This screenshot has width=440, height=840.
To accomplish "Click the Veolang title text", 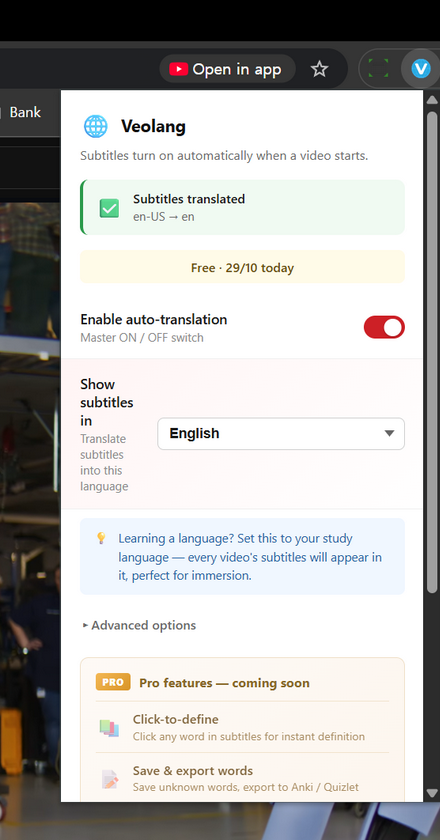I will tap(153, 126).
